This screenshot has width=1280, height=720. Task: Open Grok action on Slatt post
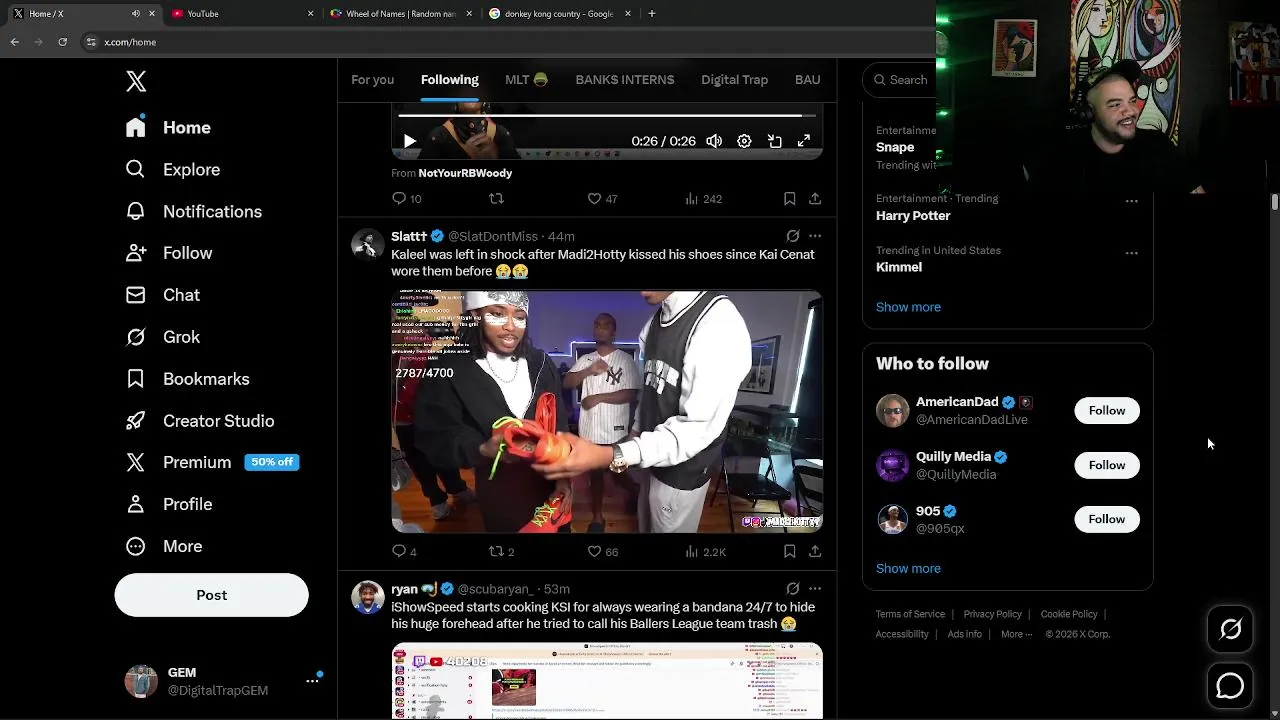point(792,237)
